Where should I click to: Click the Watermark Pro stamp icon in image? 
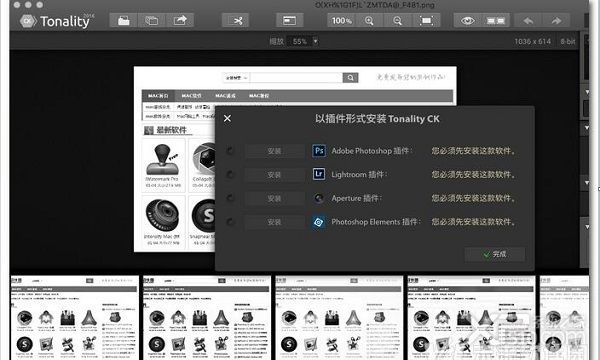coord(163,160)
